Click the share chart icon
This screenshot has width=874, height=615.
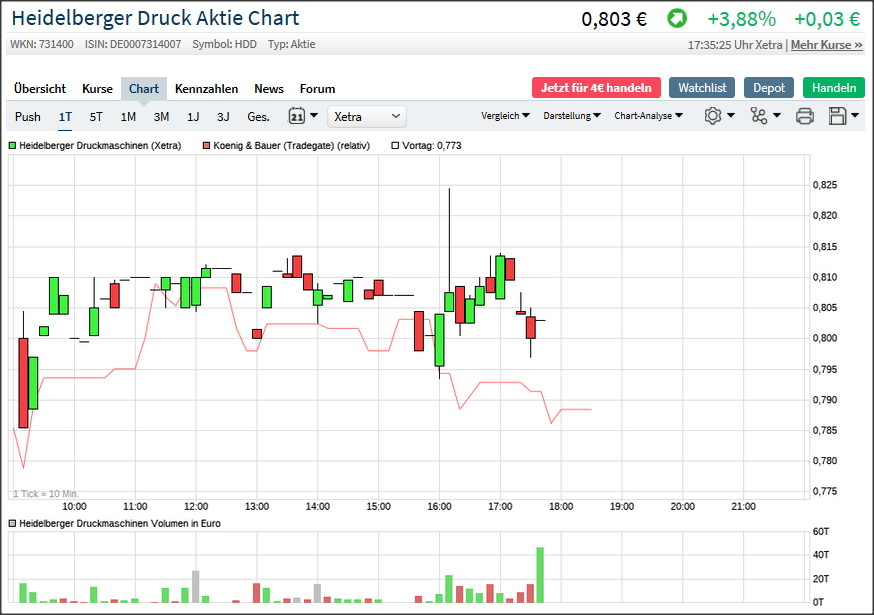pyautogui.click(x=764, y=116)
